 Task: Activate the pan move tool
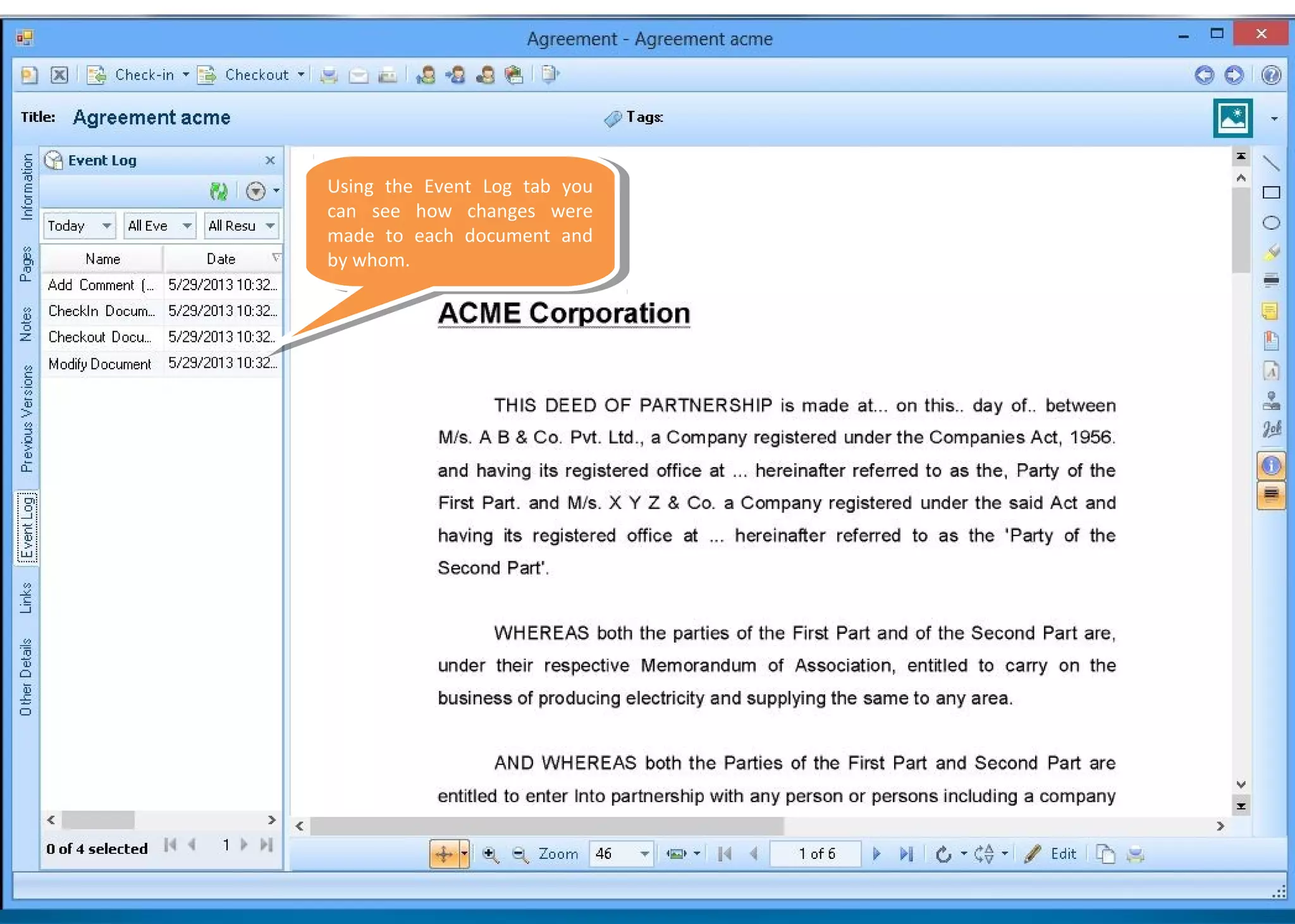click(x=444, y=854)
